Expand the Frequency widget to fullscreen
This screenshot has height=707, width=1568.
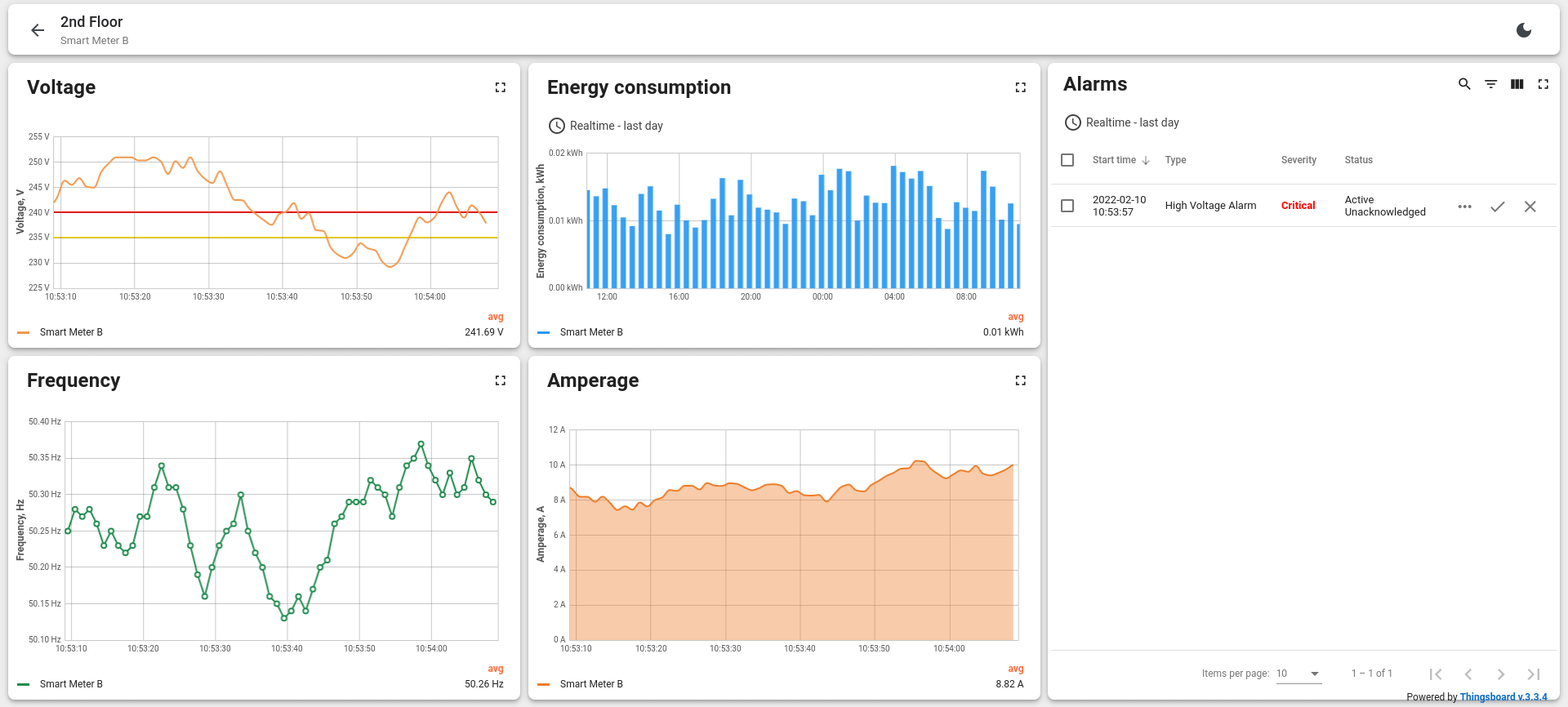coord(501,380)
